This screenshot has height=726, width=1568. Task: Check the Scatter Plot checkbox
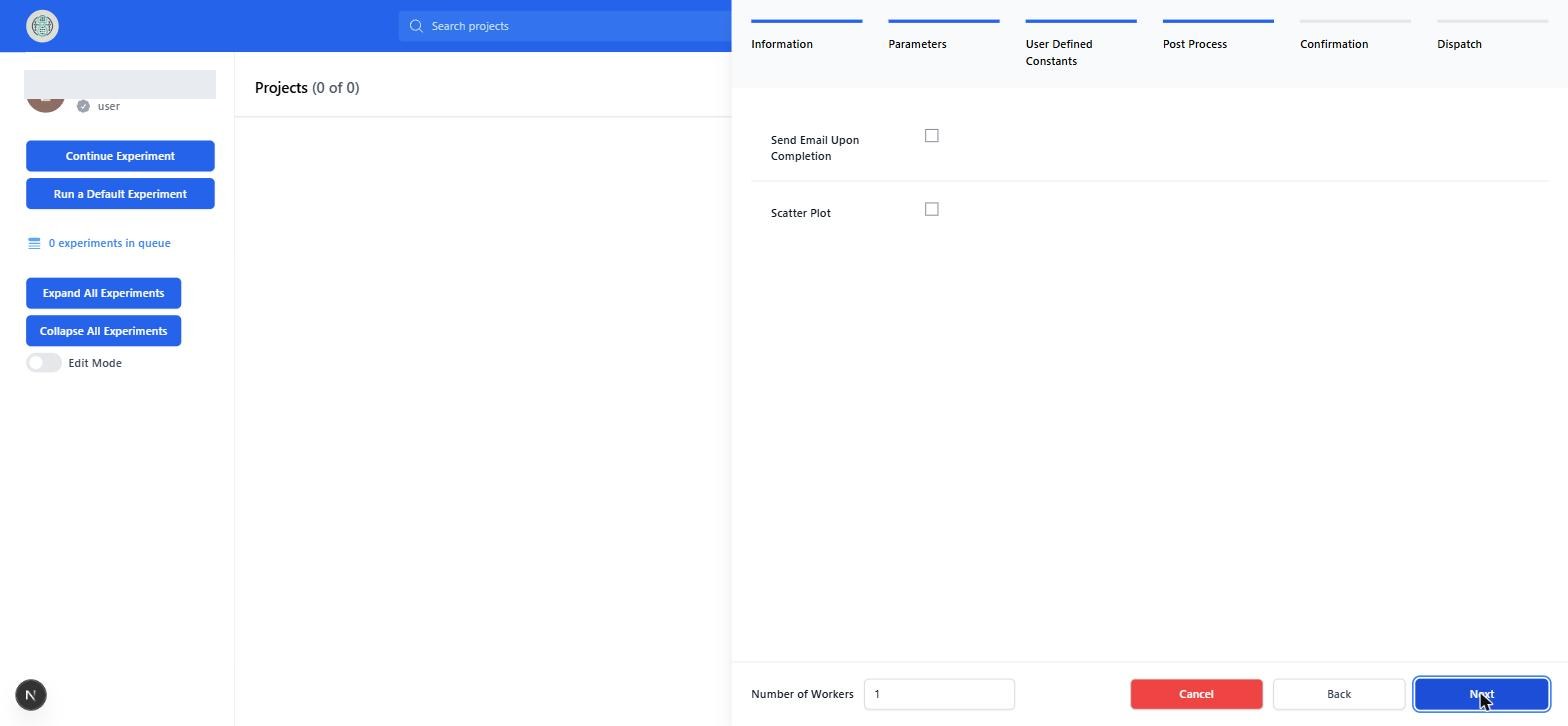point(932,209)
